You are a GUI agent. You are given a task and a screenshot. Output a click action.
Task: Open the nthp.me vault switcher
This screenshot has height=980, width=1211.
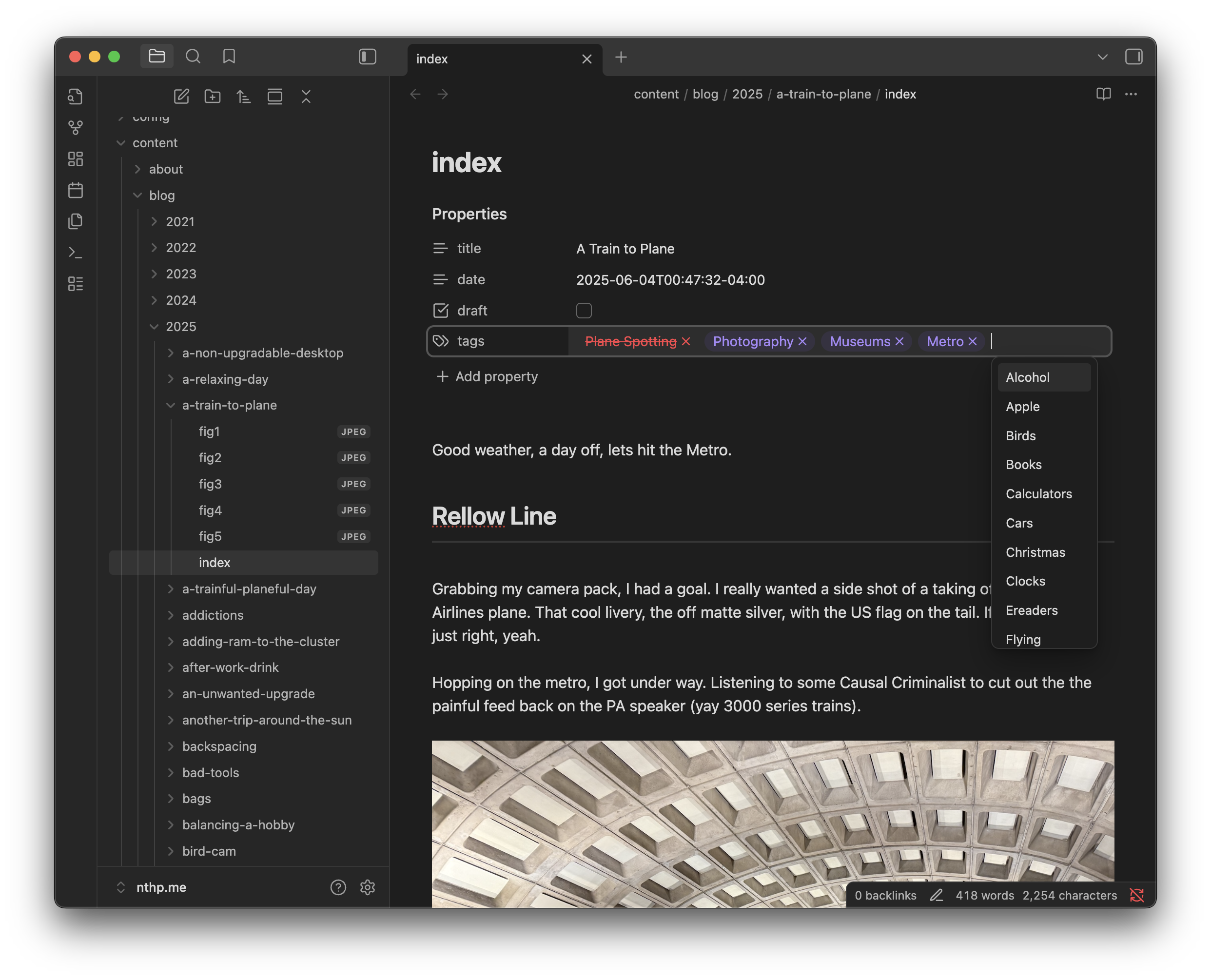tap(161, 887)
